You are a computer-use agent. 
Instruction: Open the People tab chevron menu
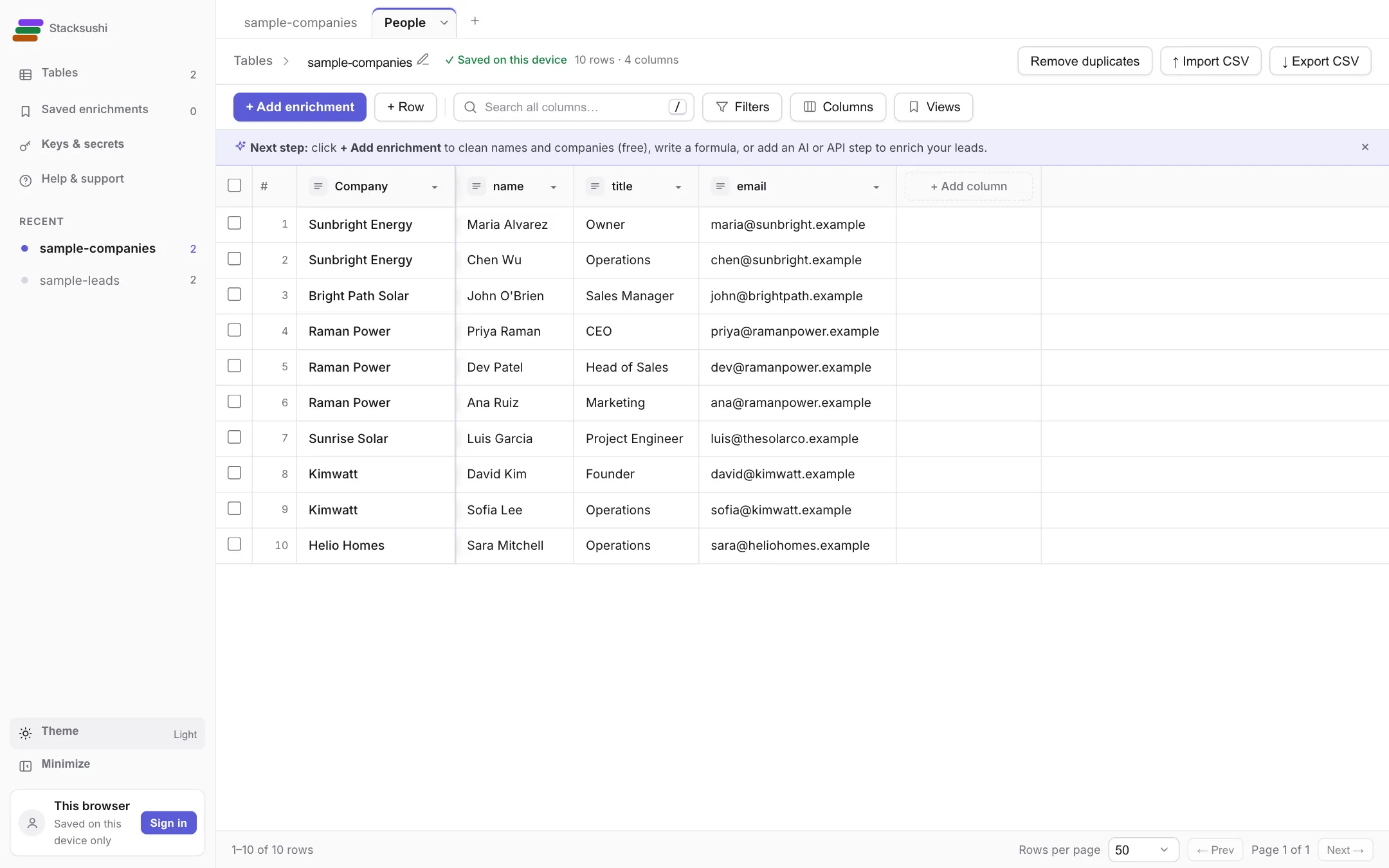click(x=444, y=23)
